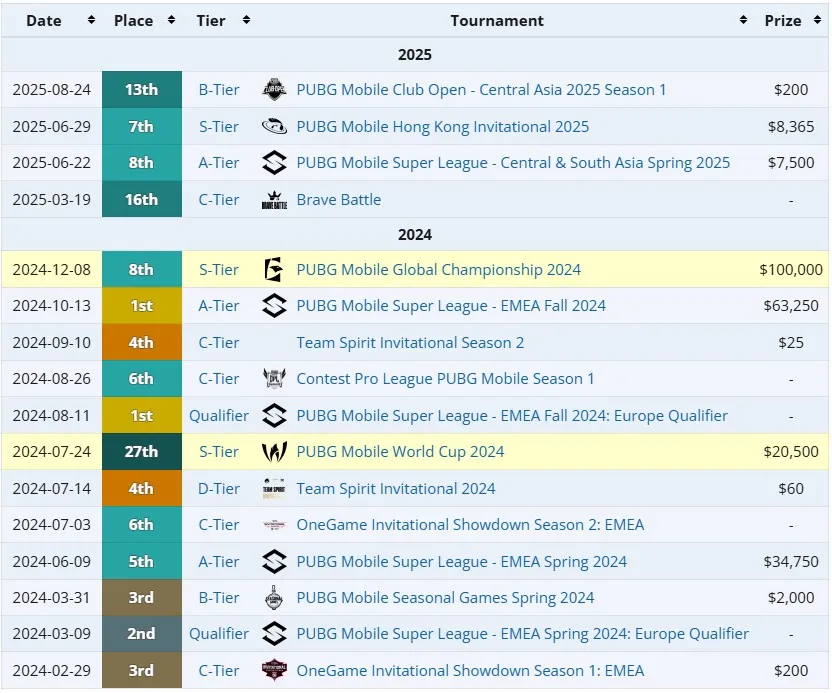Open PUBG Mobile Super League EMEA Fall 2024
The image size is (832, 693).
click(x=451, y=306)
